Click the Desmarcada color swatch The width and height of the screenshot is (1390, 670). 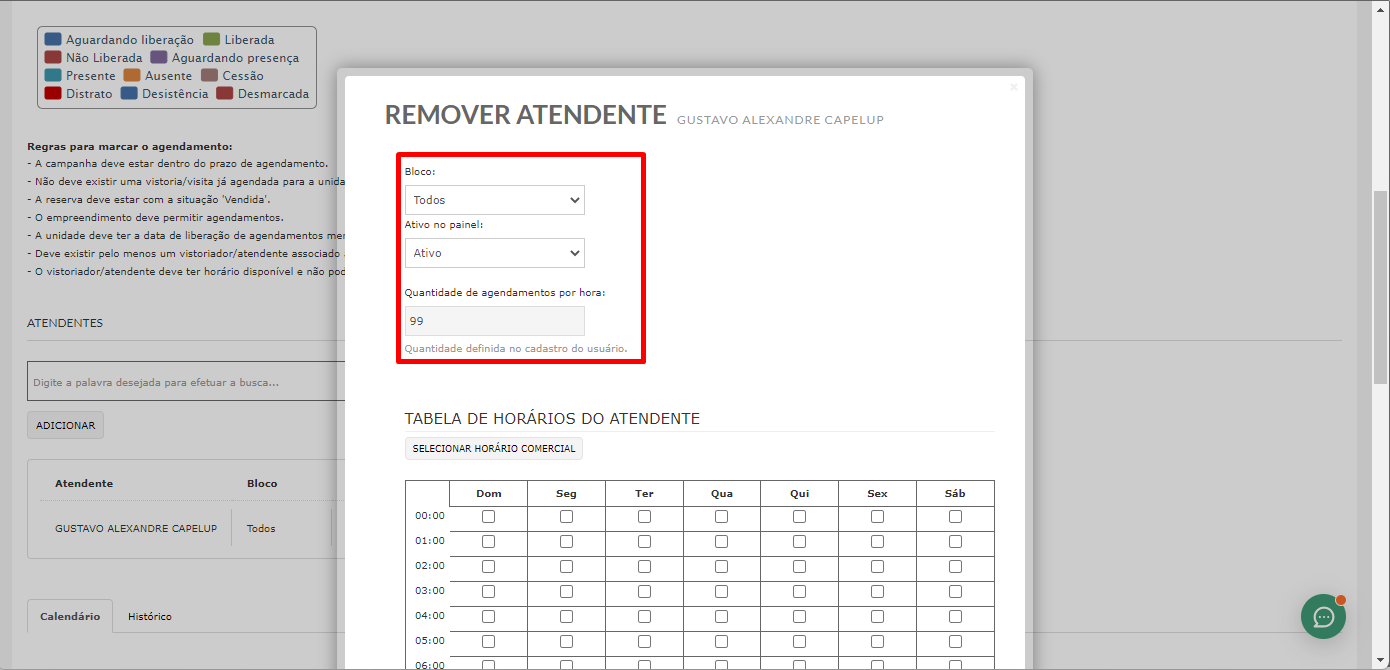click(x=225, y=94)
